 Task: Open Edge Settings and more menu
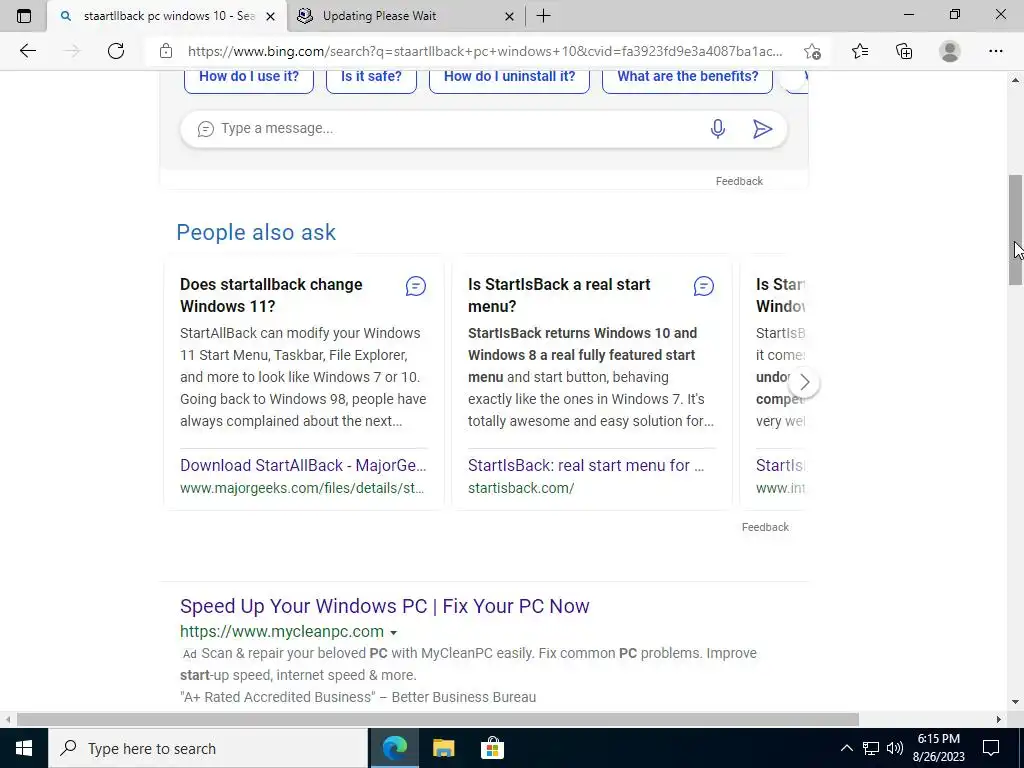(x=995, y=51)
